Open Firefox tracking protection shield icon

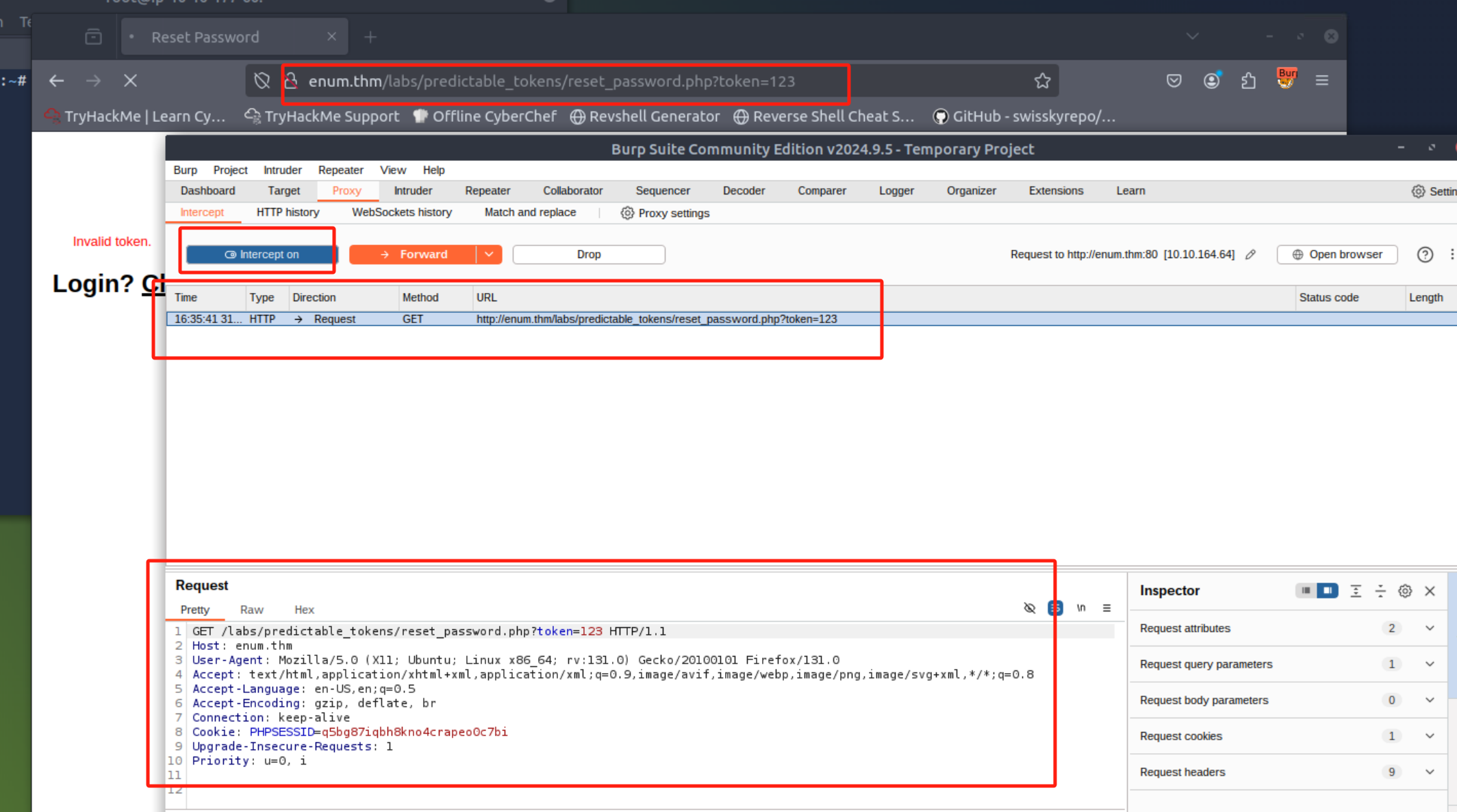262,81
